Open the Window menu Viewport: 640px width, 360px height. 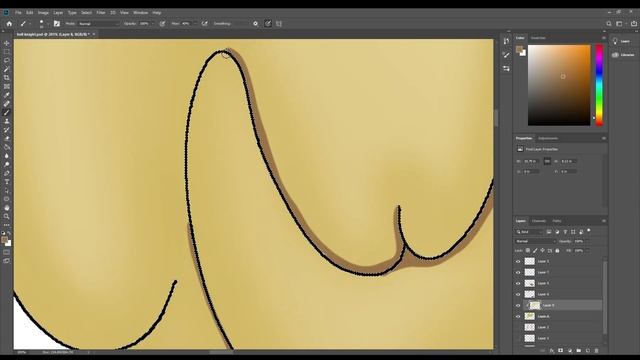click(x=140, y=13)
